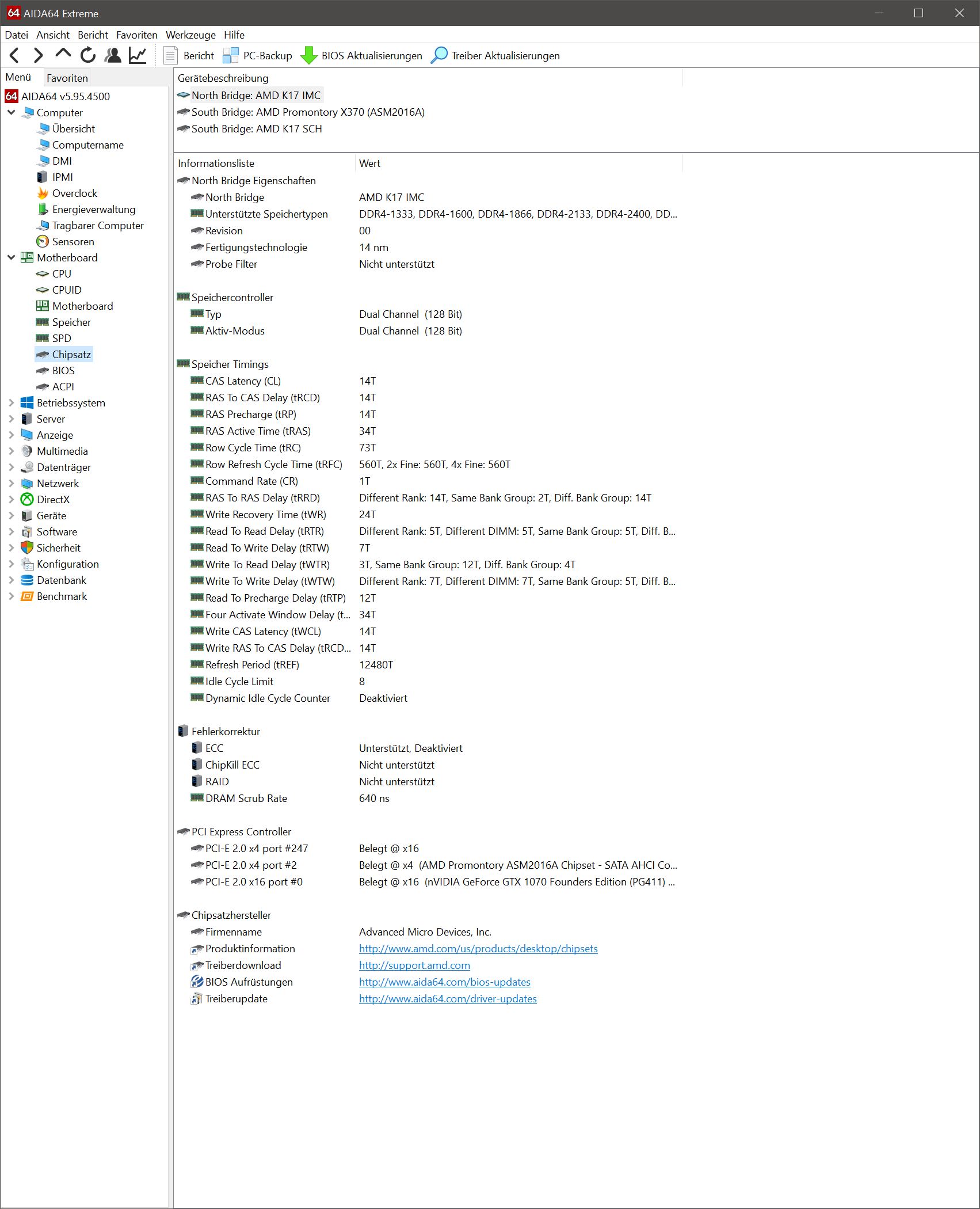Select the DRAM Scrub Rate row
The height and width of the screenshot is (1209, 980).
coord(428,798)
